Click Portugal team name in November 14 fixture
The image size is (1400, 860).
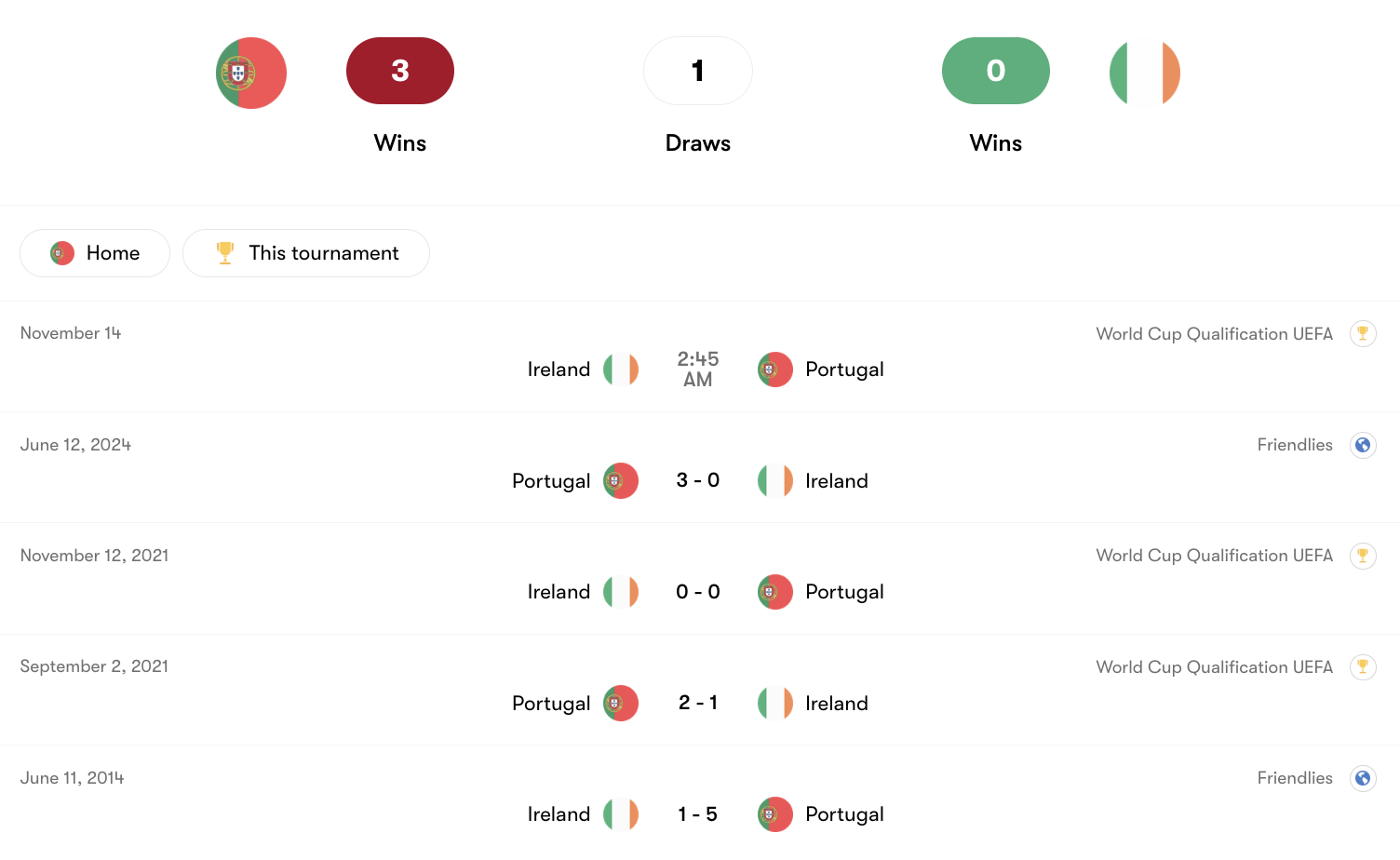[844, 370]
